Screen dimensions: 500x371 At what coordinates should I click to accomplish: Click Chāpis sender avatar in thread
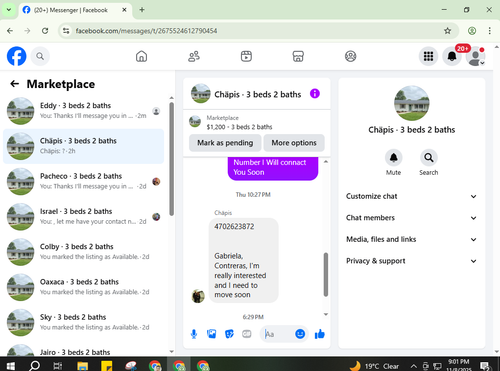pos(198,296)
